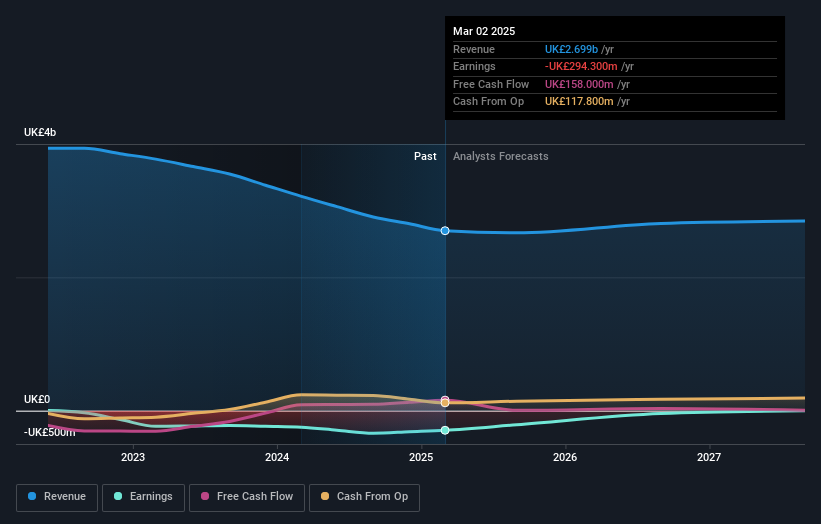
Task: Click the 2027 x-axis label
Action: 709,458
